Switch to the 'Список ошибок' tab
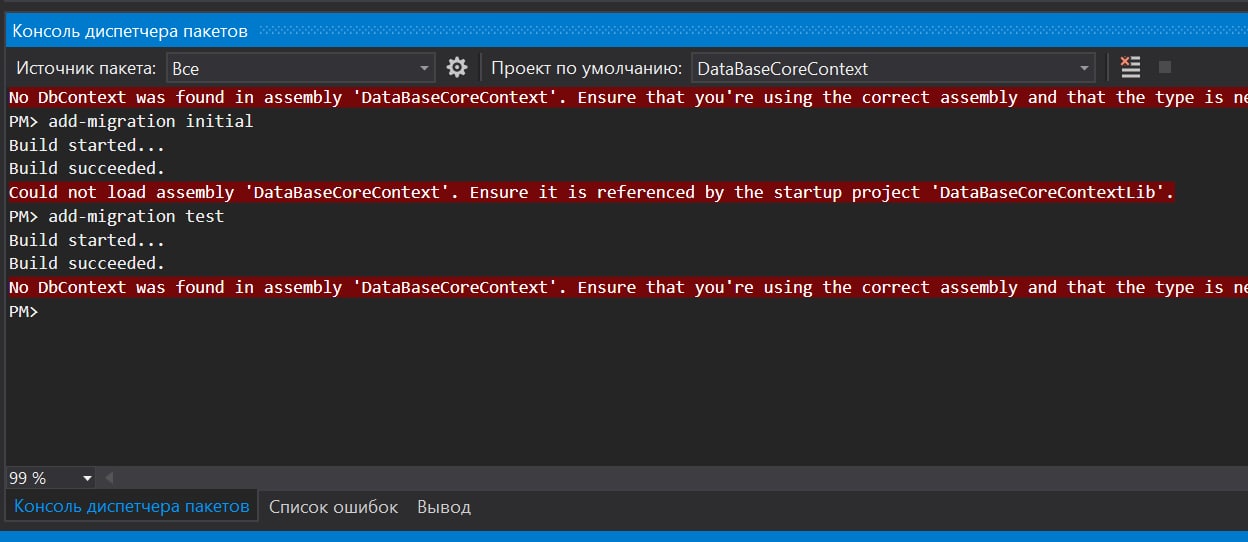The image size is (1248, 542). click(x=333, y=507)
